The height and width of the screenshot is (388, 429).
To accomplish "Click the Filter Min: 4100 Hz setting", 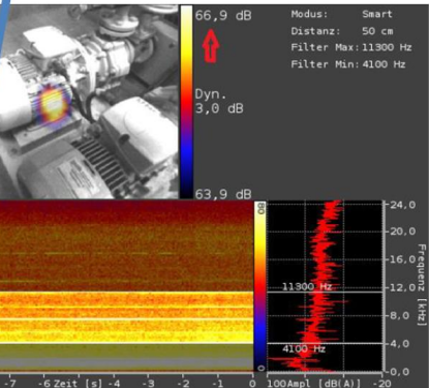I will pyautogui.click(x=348, y=64).
